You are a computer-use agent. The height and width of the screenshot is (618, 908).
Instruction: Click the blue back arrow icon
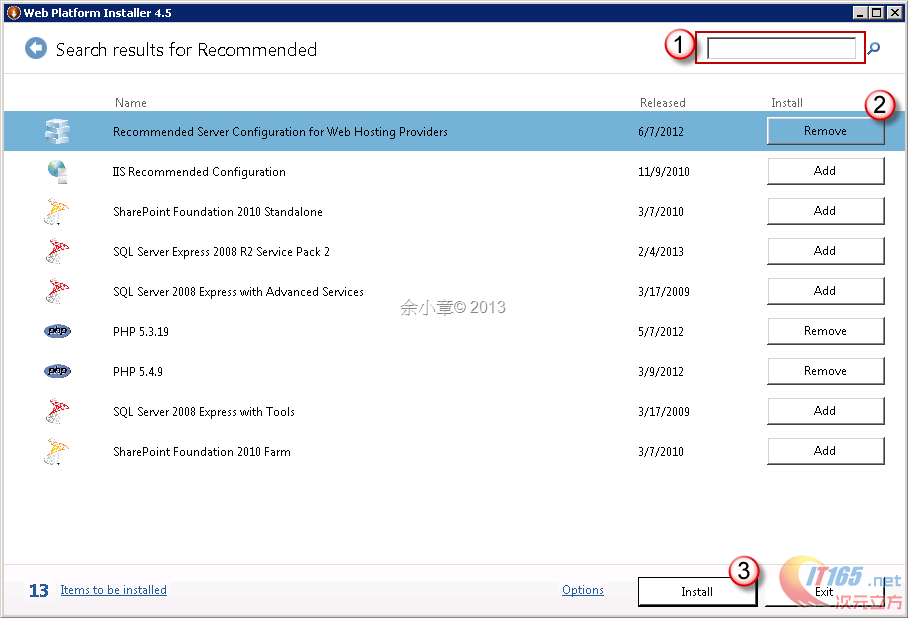36,49
